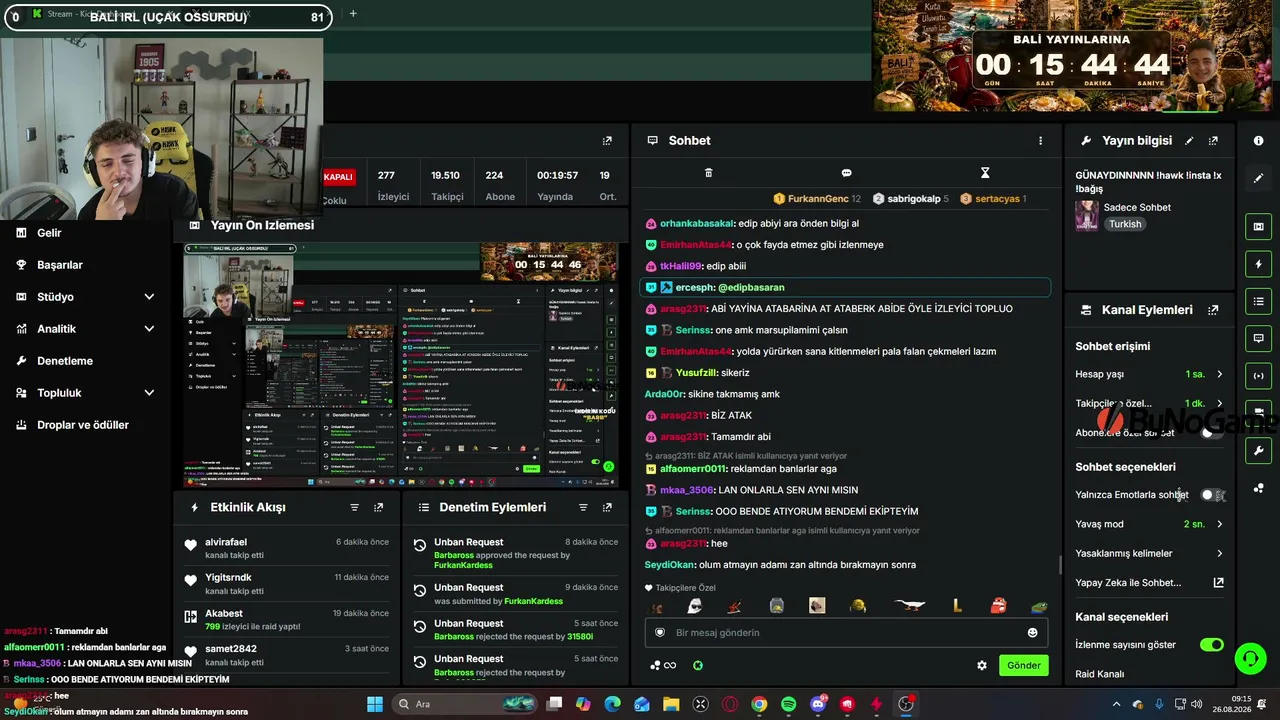Open Yasaklanmış kelimeler chevron
This screenshot has width=1280, height=720.
[x=1219, y=553]
